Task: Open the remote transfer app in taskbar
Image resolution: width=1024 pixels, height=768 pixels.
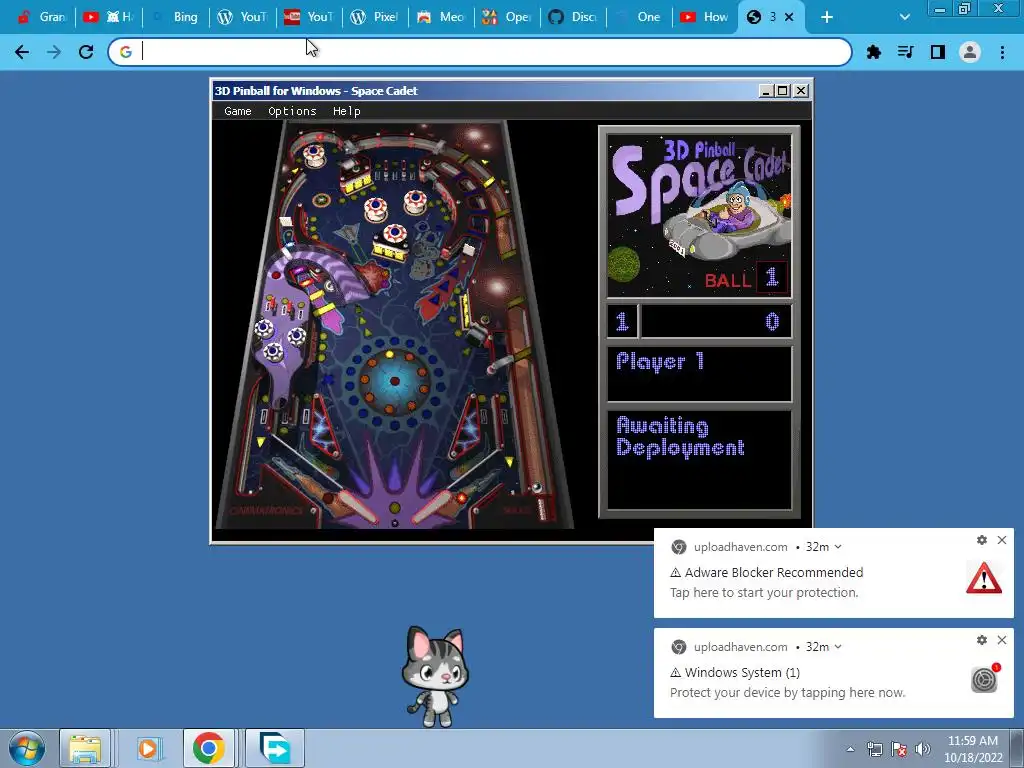Action: pos(274,748)
